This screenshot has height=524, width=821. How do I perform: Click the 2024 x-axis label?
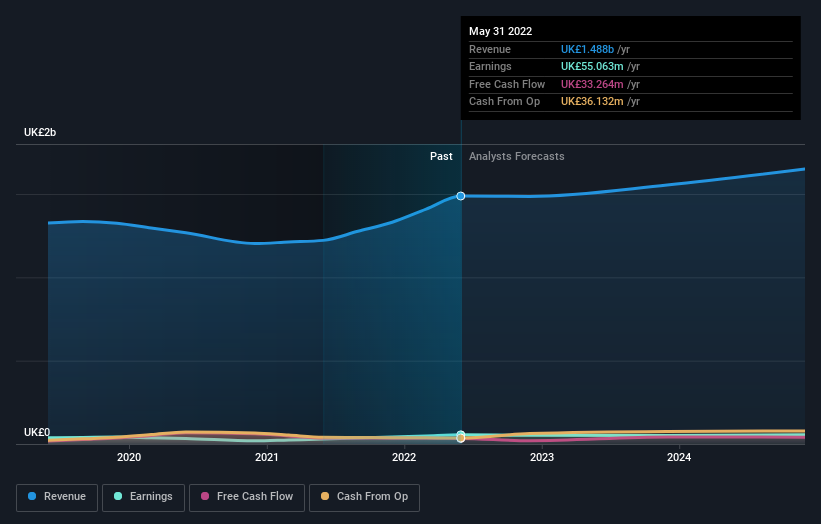(679, 457)
